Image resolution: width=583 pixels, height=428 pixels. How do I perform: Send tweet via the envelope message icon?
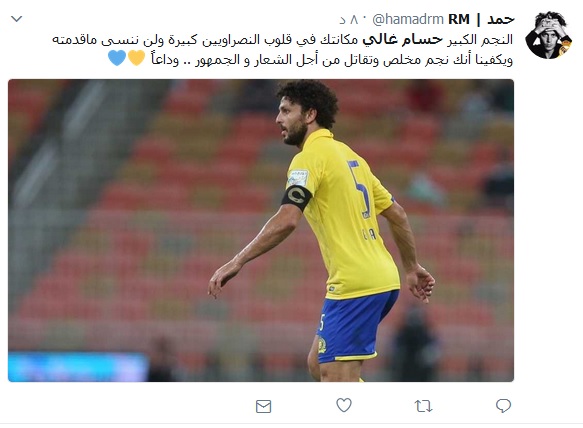[x=264, y=406]
